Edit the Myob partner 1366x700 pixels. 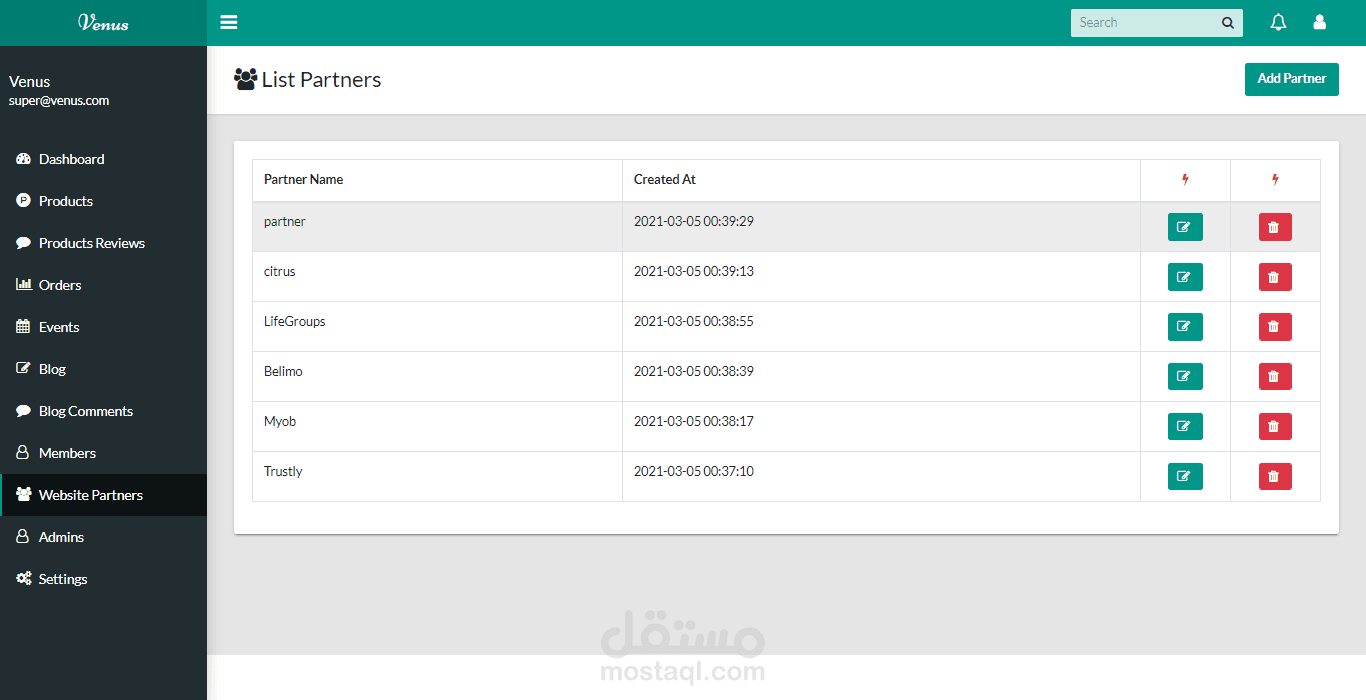(1185, 427)
